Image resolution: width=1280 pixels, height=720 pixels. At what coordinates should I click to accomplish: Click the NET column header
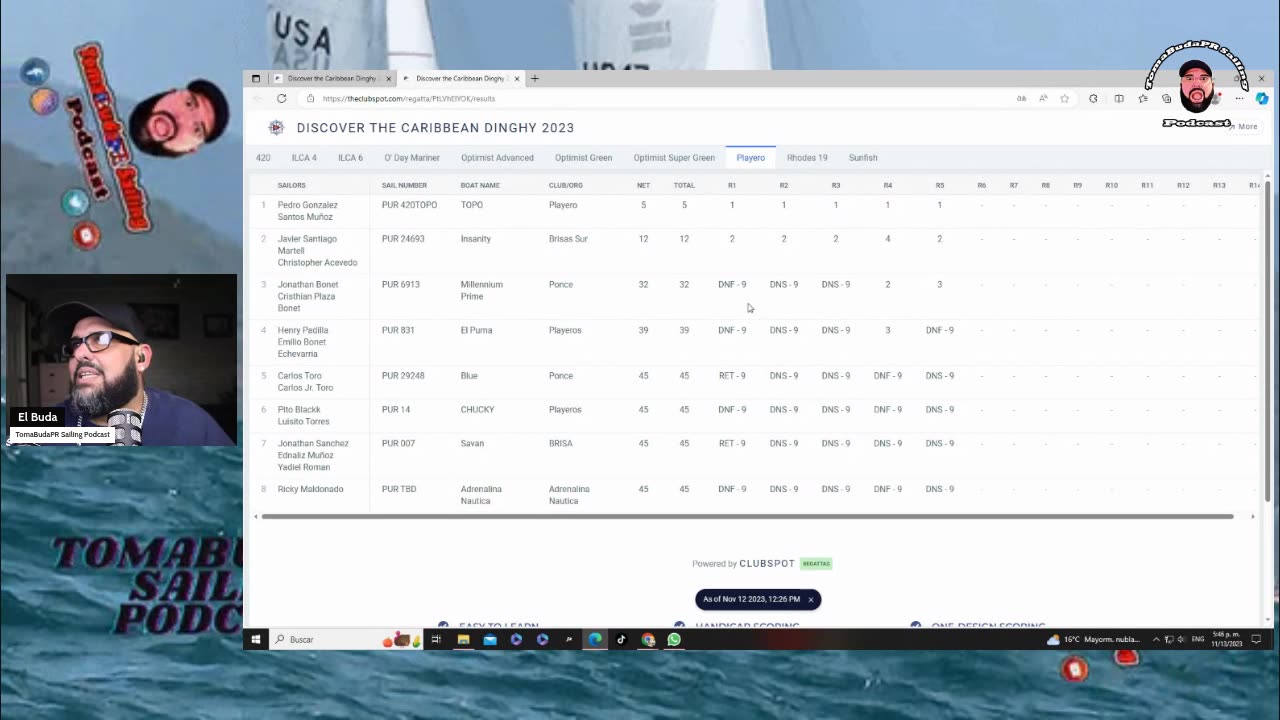643,185
